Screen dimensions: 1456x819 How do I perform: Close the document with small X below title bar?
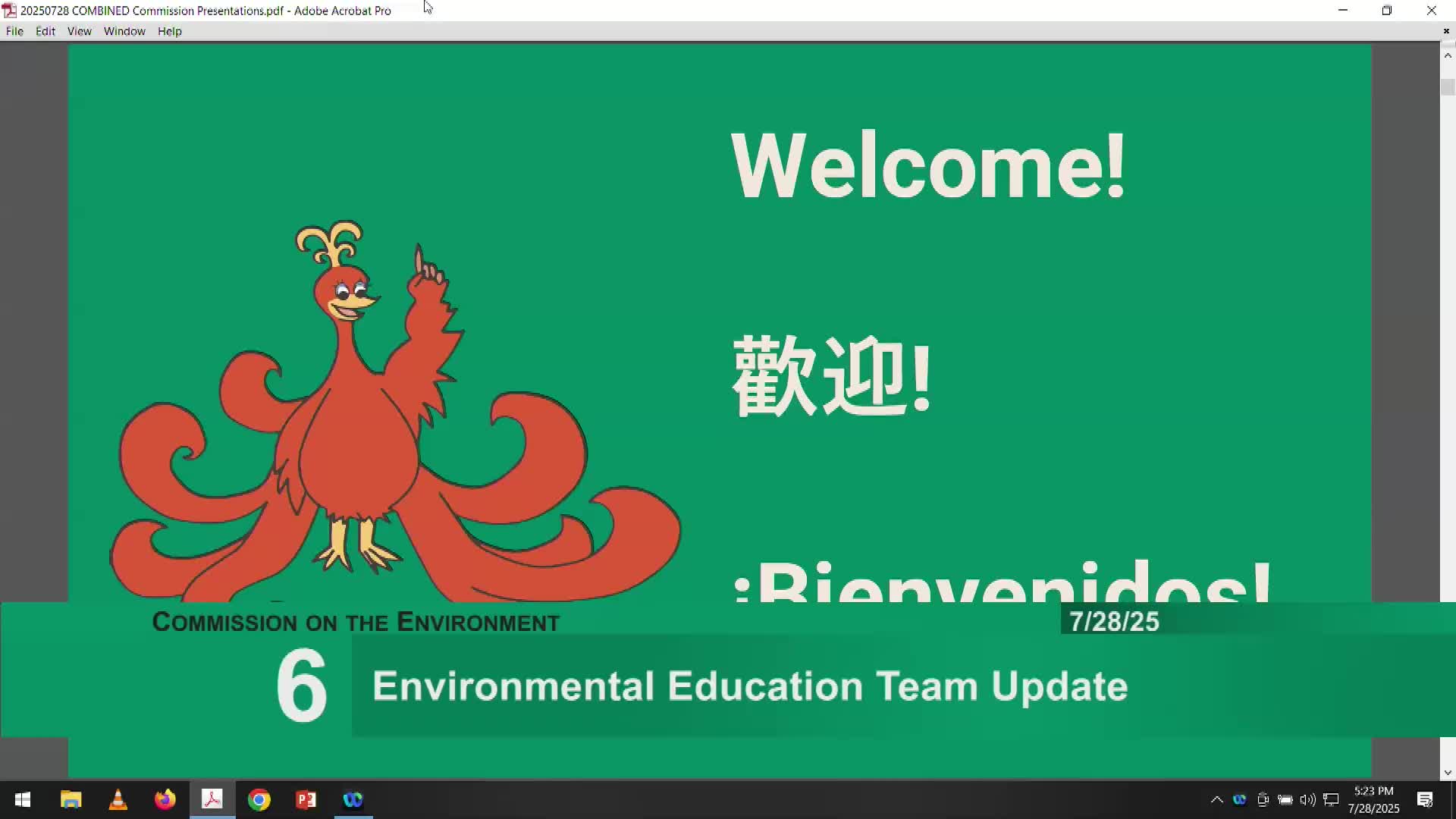pos(1446,31)
